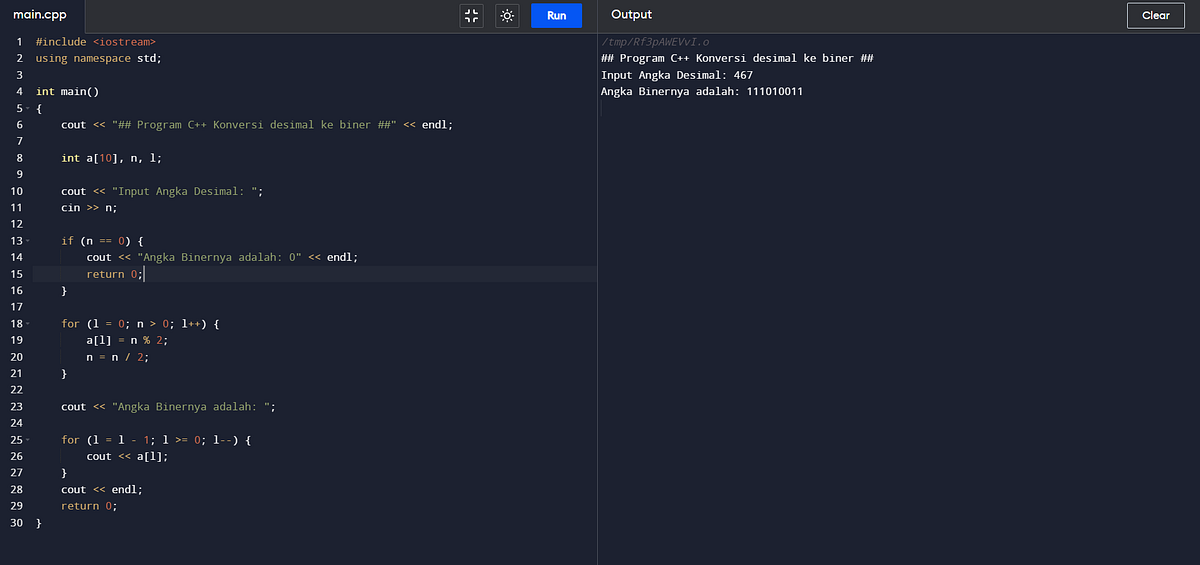This screenshot has width=1200, height=565.
Task: Collapse the if block fold arrow at line 13
Action: [x=28, y=241]
